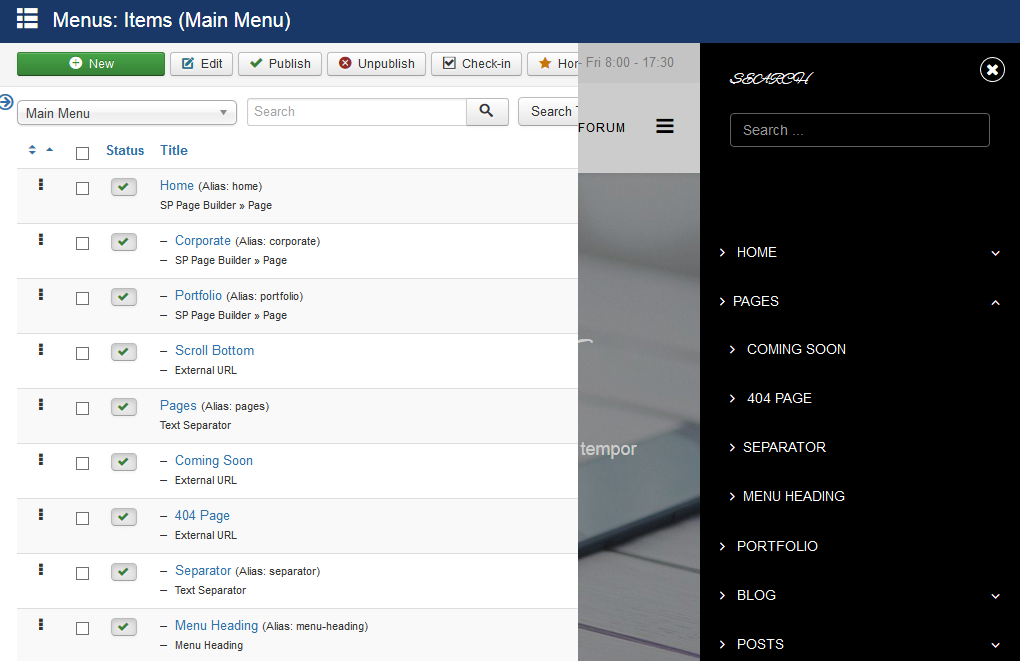The height and width of the screenshot is (661, 1020).
Task: Collapse the PAGES submenu chevron in offcanvas
Action: 995,302
